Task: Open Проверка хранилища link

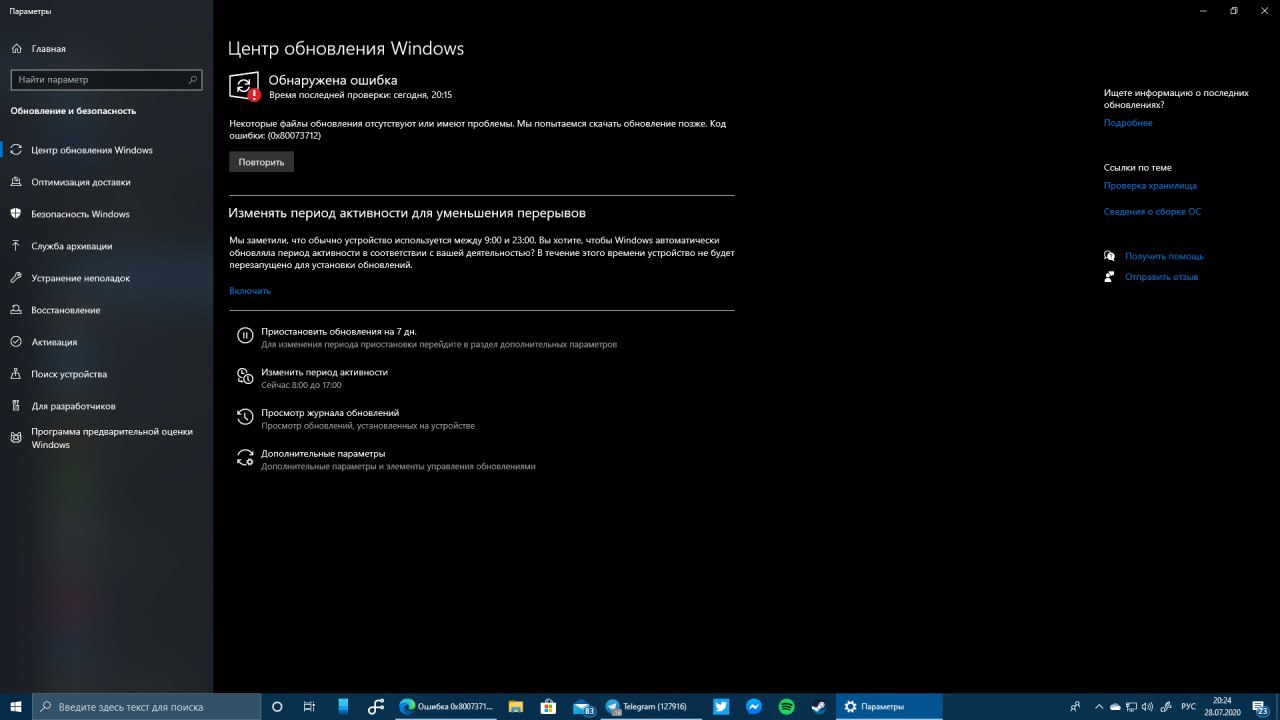Action: tap(1150, 186)
